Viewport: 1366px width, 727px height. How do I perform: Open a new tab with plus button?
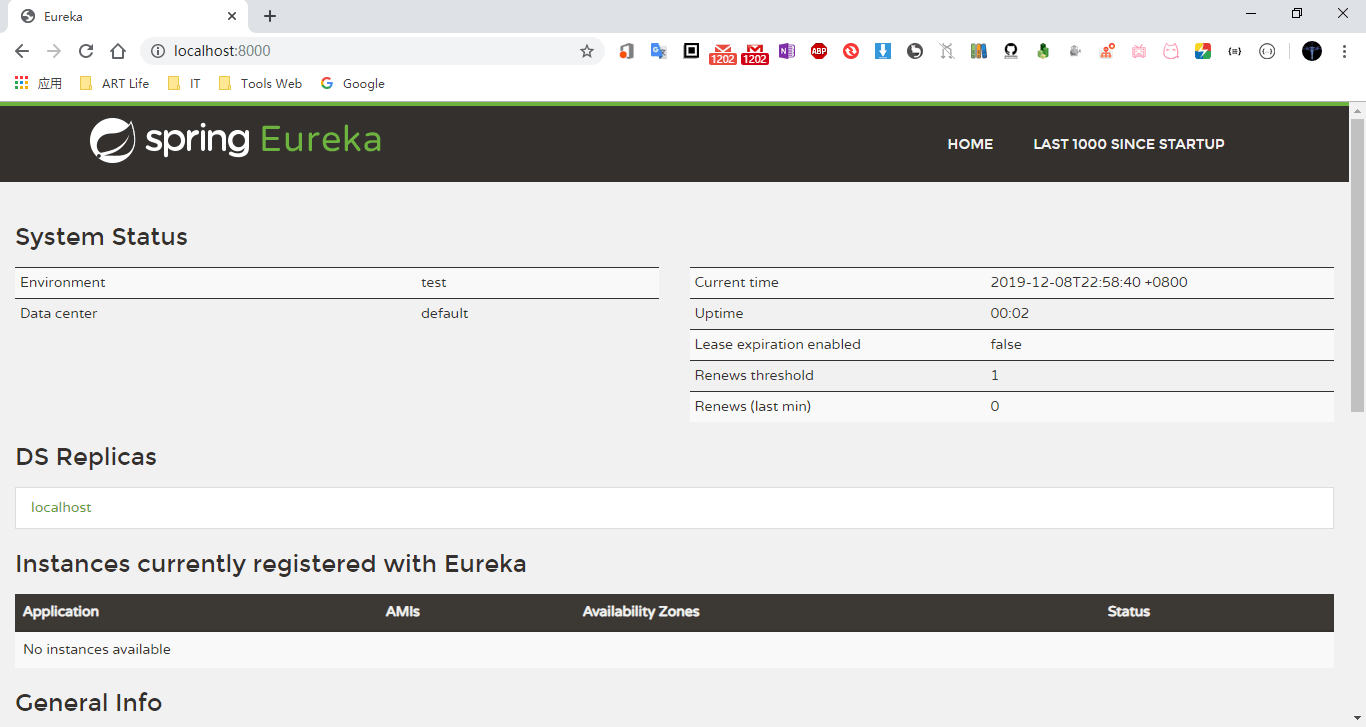(270, 16)
